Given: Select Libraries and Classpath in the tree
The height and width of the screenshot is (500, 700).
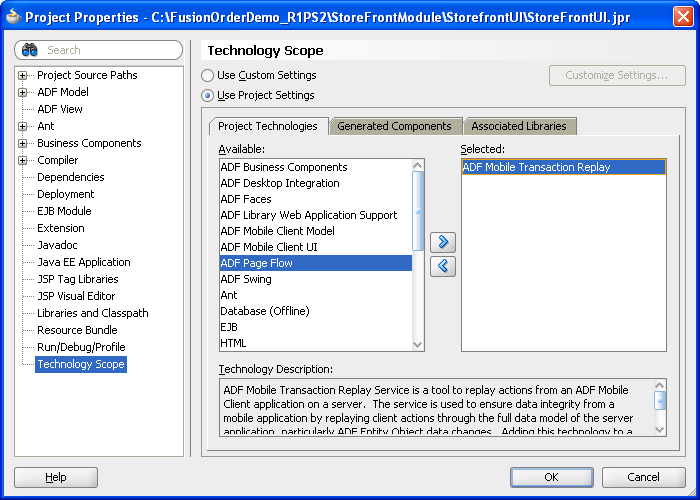Looking at the screenshot, I should coord(93,313).
